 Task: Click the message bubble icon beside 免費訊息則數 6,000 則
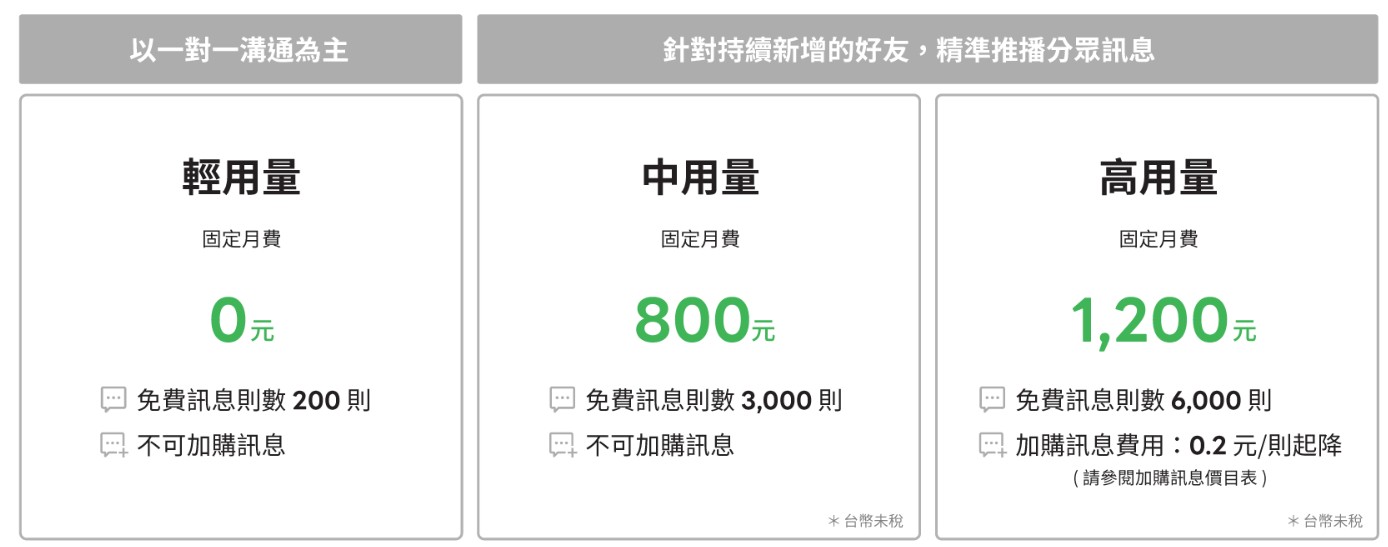coord(992,400)
